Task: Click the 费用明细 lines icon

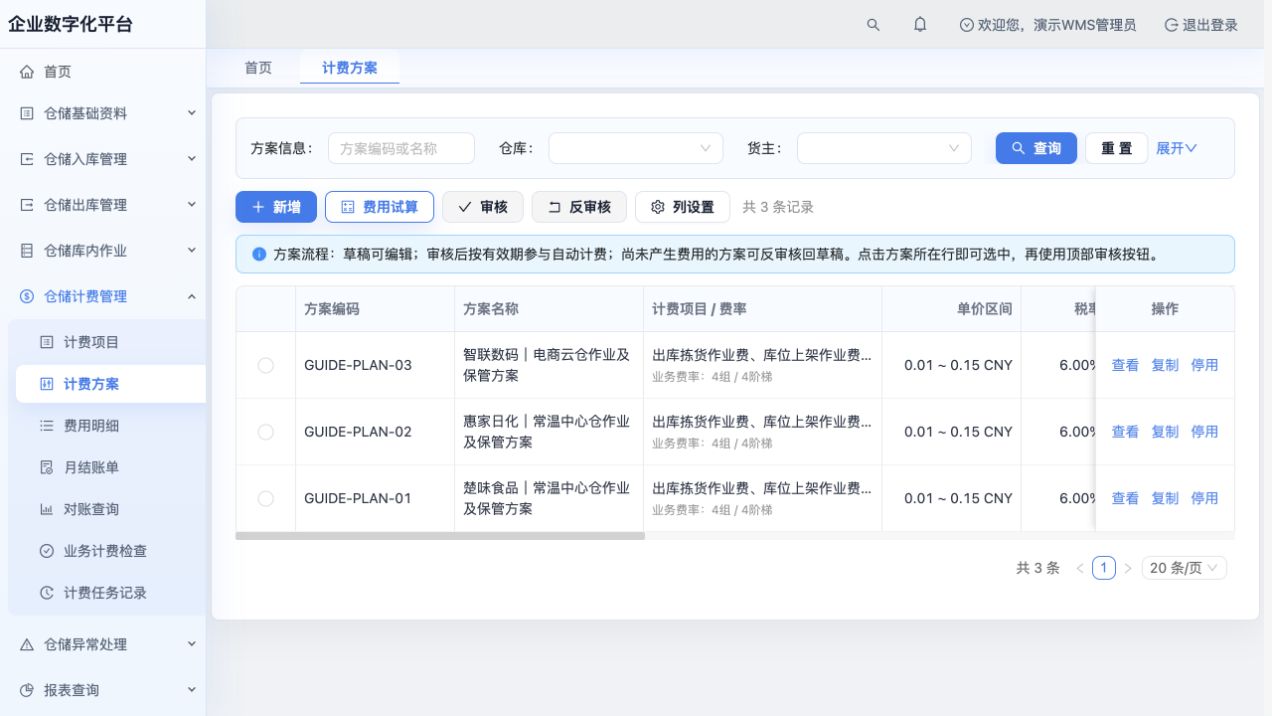Action: [46, 426]
